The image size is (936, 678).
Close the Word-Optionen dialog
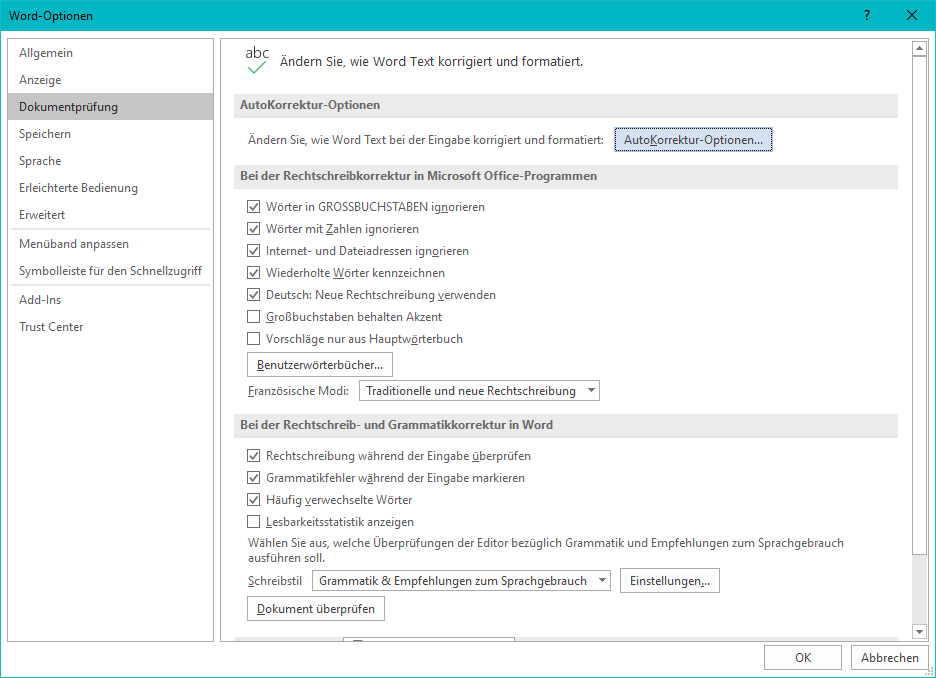point(912,16)
